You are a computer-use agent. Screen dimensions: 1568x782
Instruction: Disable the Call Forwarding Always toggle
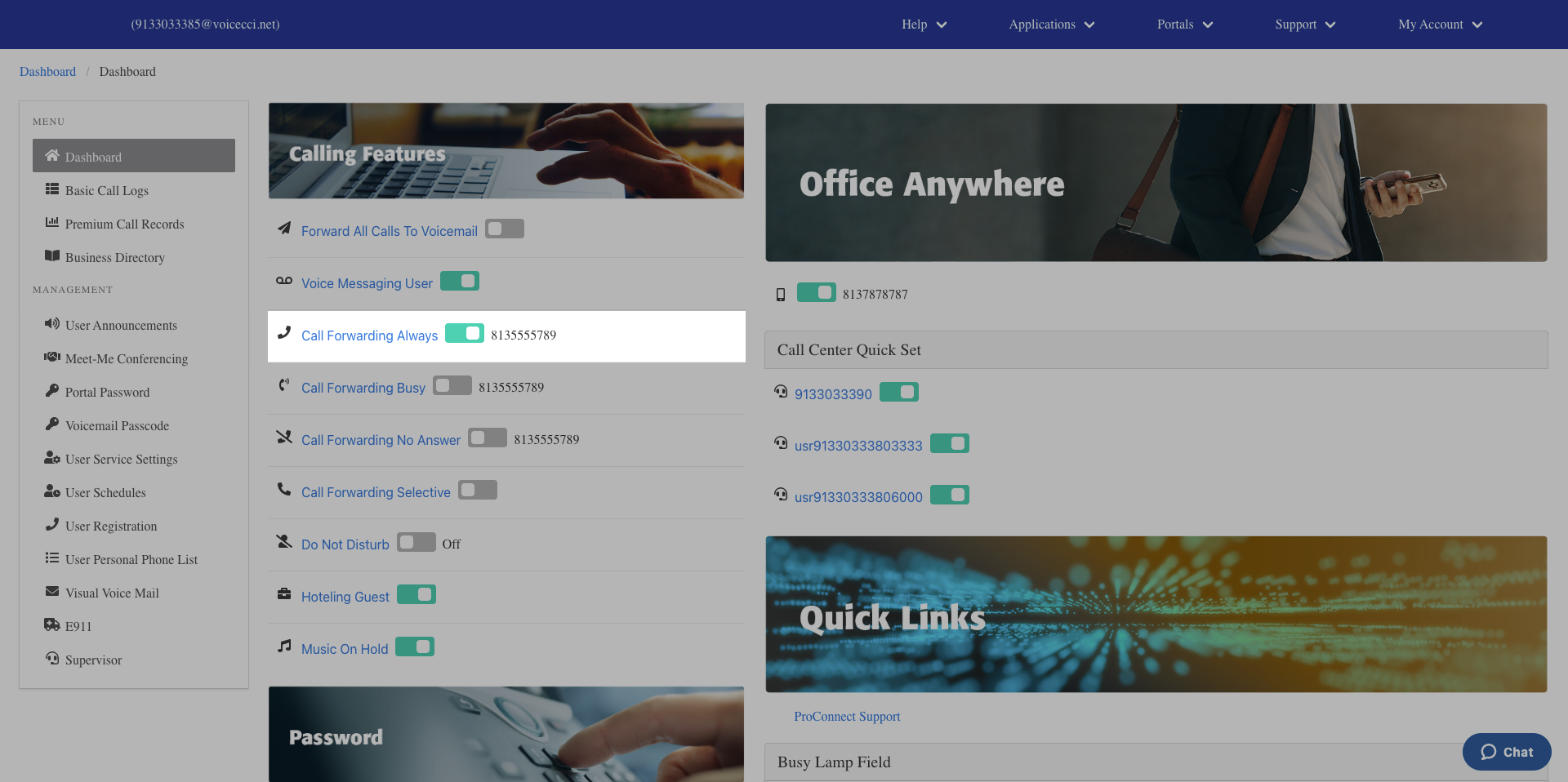pos(465,334)
